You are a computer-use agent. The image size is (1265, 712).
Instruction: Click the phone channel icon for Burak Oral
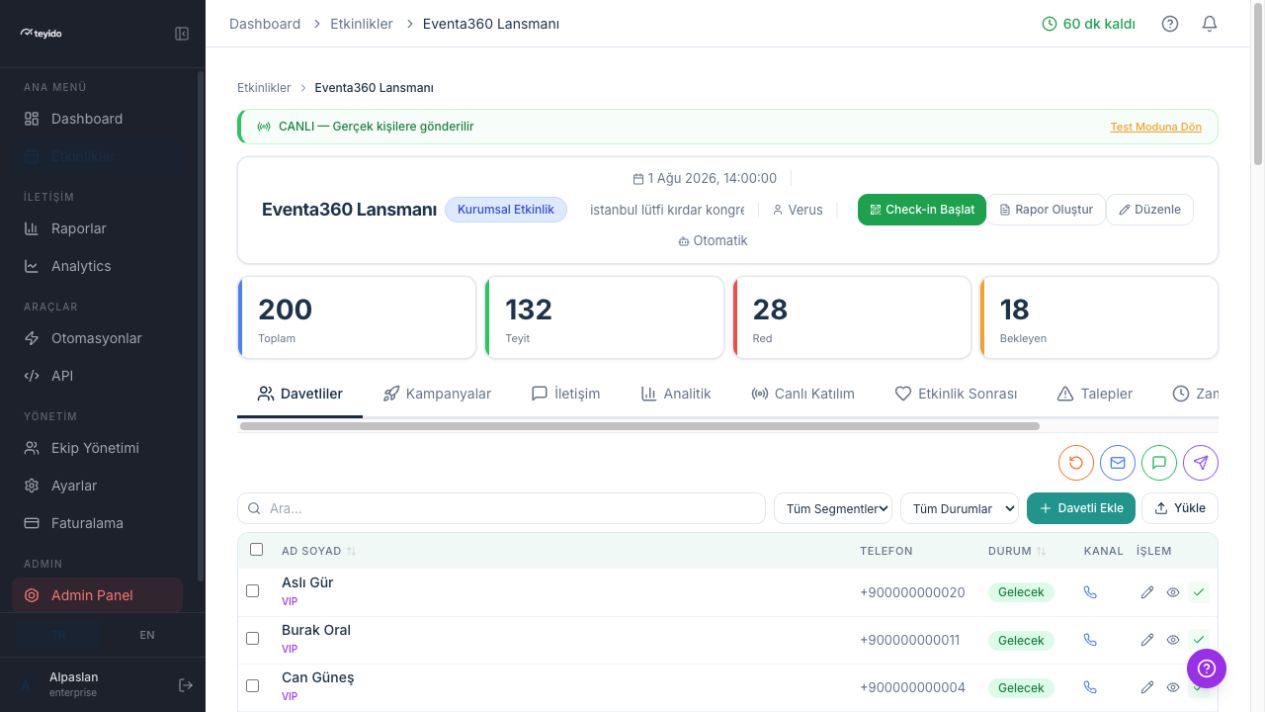[1090, 640]
